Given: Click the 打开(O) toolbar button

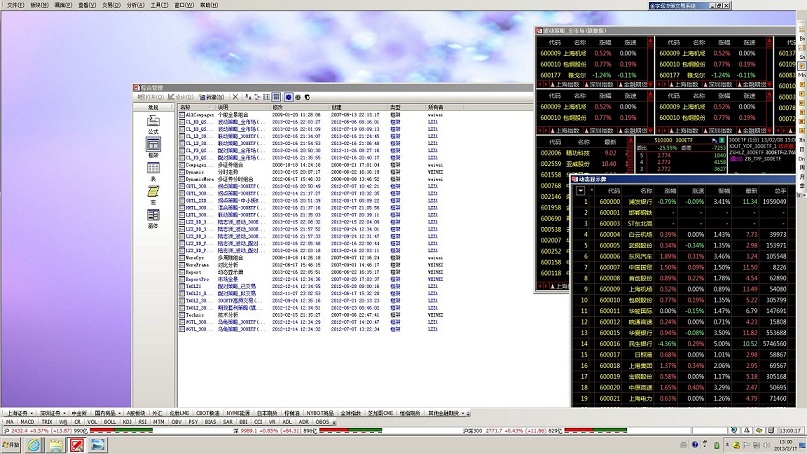Looking at the screenshot, I should coord(151,97).
